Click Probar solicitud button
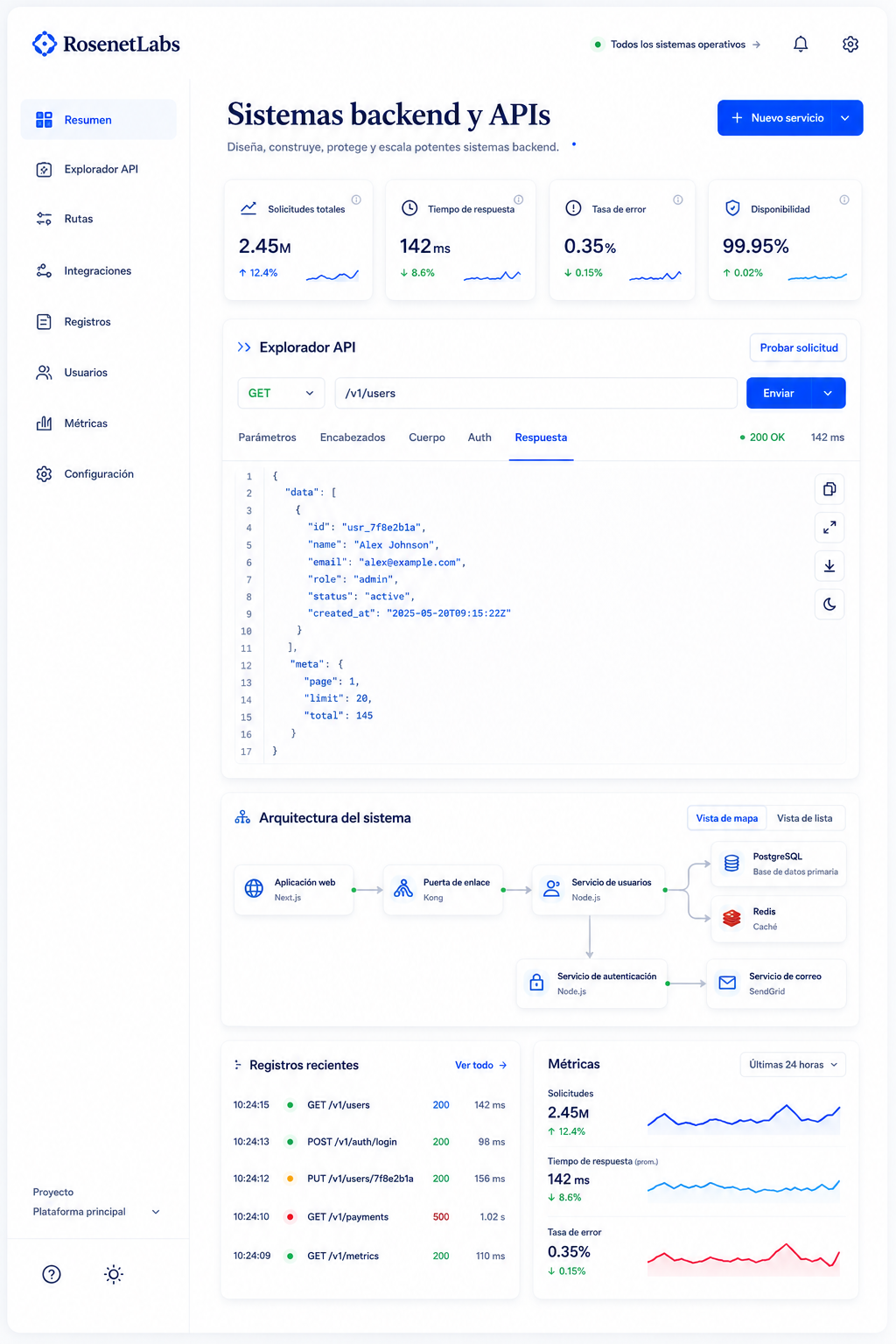This screenshot has width=896, height=1344. [798, 348]
